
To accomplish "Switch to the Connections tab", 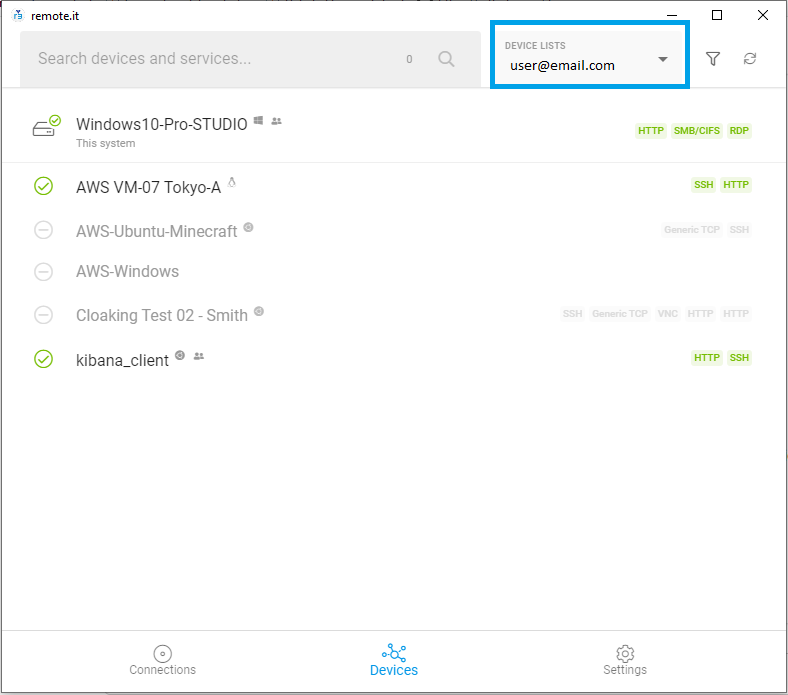I will pos(162,661).
